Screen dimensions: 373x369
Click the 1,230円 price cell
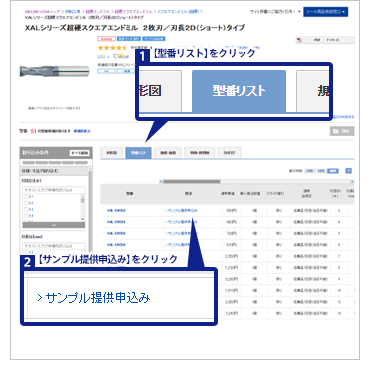pos(232,268)
